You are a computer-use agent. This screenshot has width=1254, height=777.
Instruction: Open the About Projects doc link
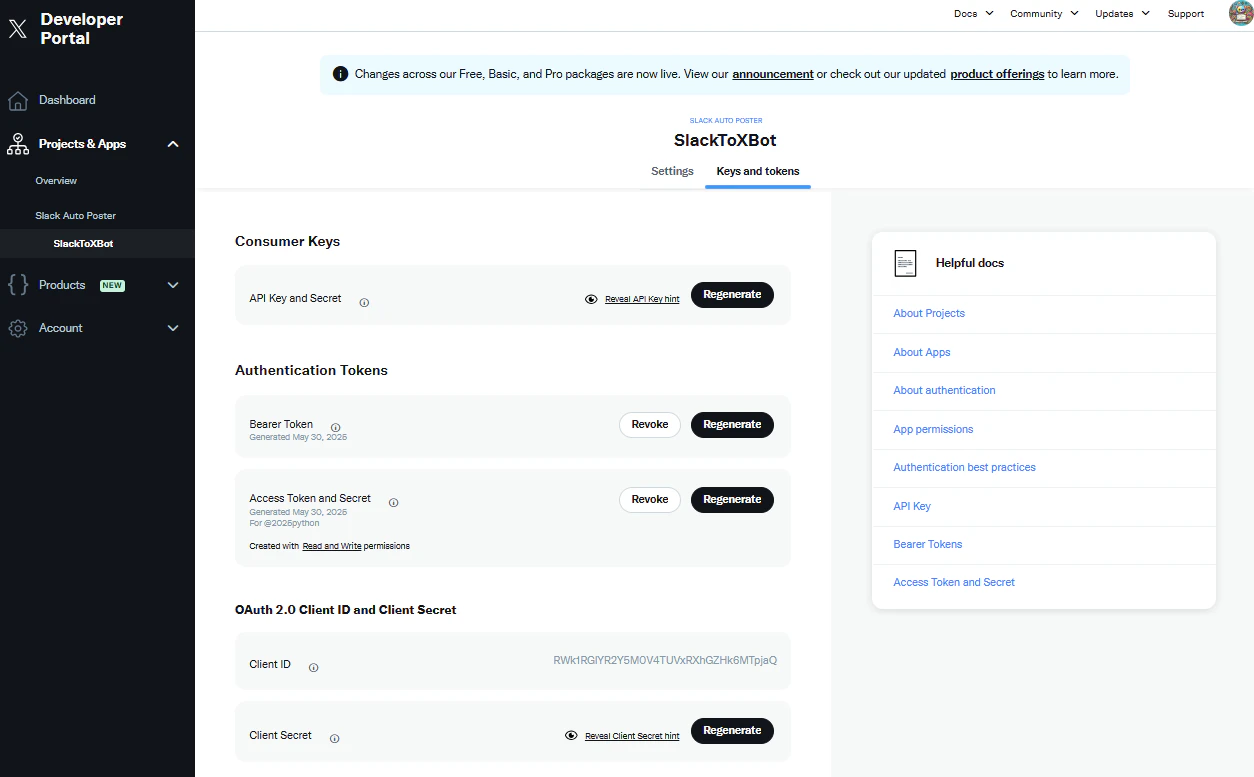coord(929,314)
